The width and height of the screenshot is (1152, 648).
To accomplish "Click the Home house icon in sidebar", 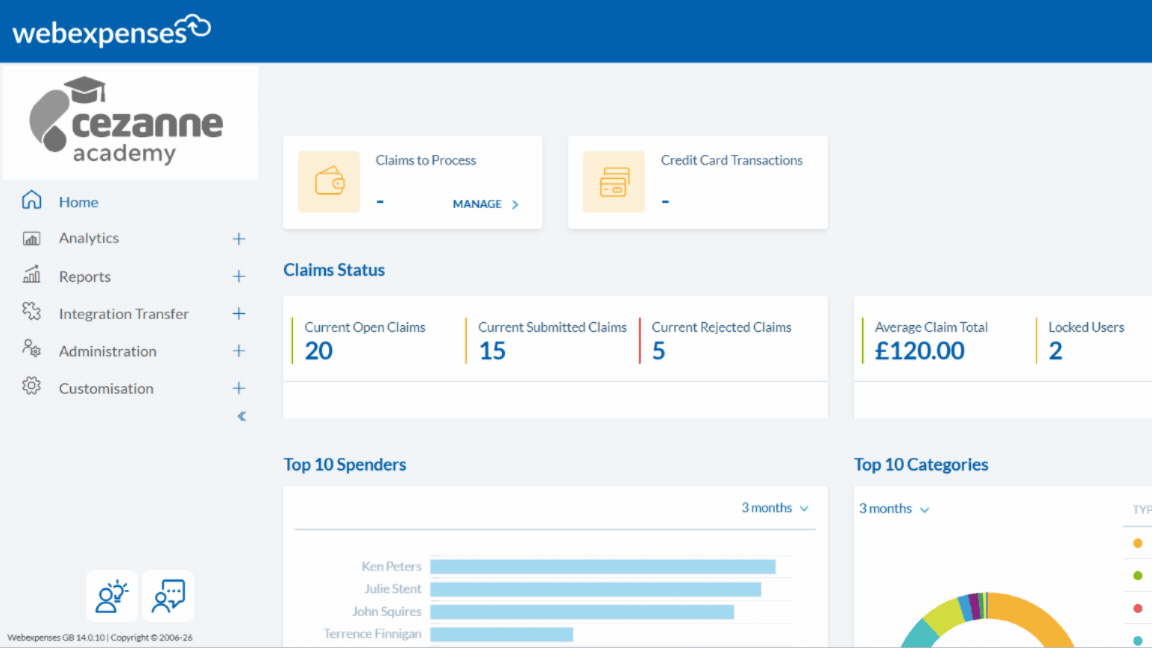I will coord(32,201).
